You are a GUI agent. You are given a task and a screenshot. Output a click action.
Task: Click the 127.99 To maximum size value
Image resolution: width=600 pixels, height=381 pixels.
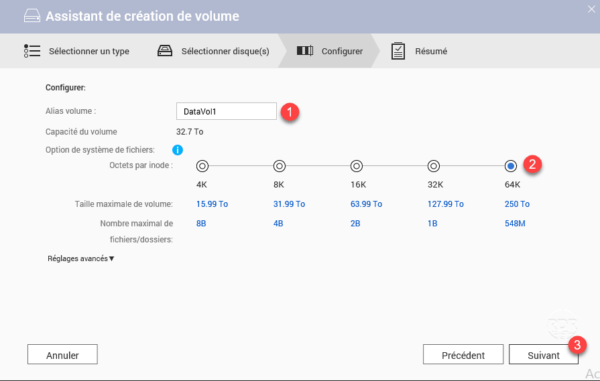[445, 204]
